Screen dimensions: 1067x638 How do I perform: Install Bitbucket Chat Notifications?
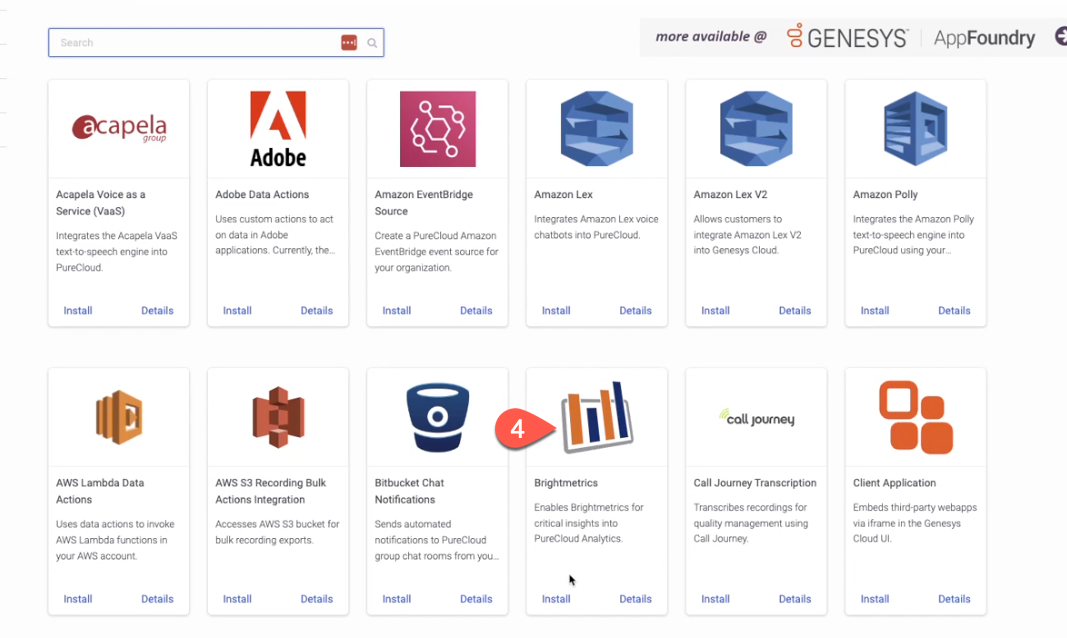(396, 599)
